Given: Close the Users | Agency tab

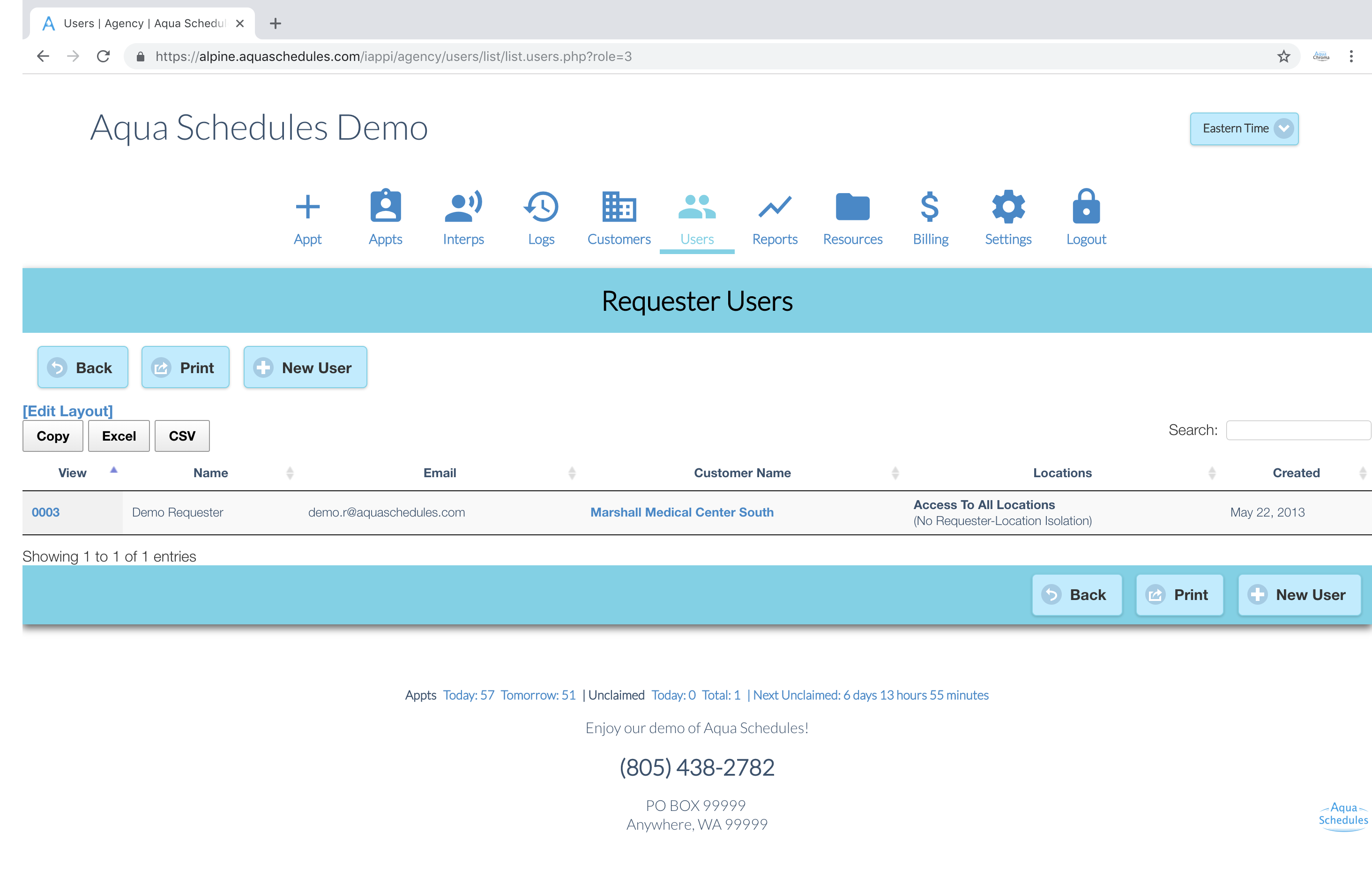Looking at the screenshot, I should point(240,23).
